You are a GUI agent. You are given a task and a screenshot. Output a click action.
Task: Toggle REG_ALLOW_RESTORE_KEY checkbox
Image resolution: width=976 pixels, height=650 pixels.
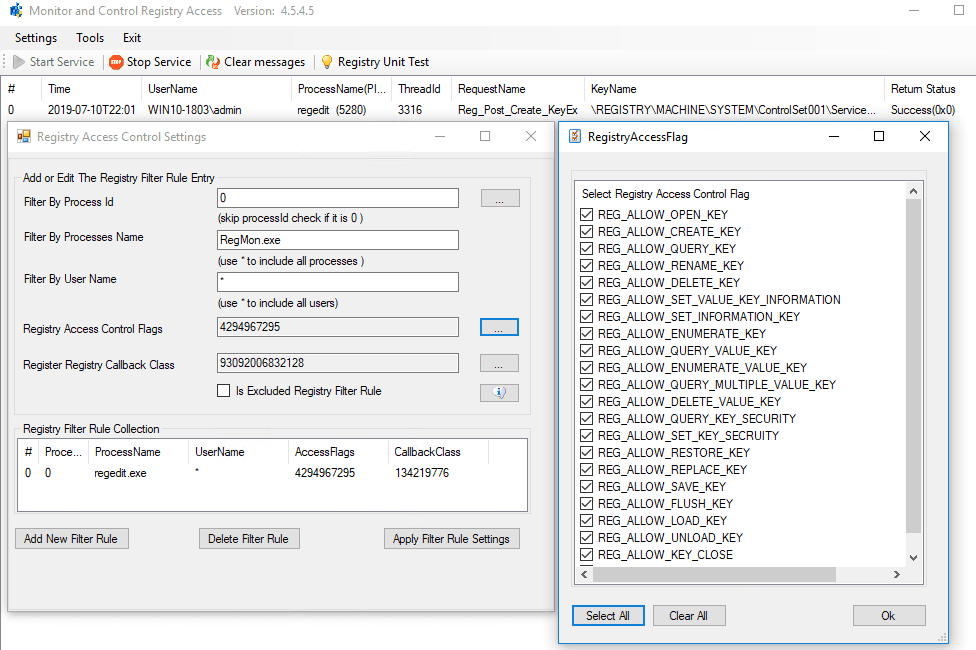586,453
